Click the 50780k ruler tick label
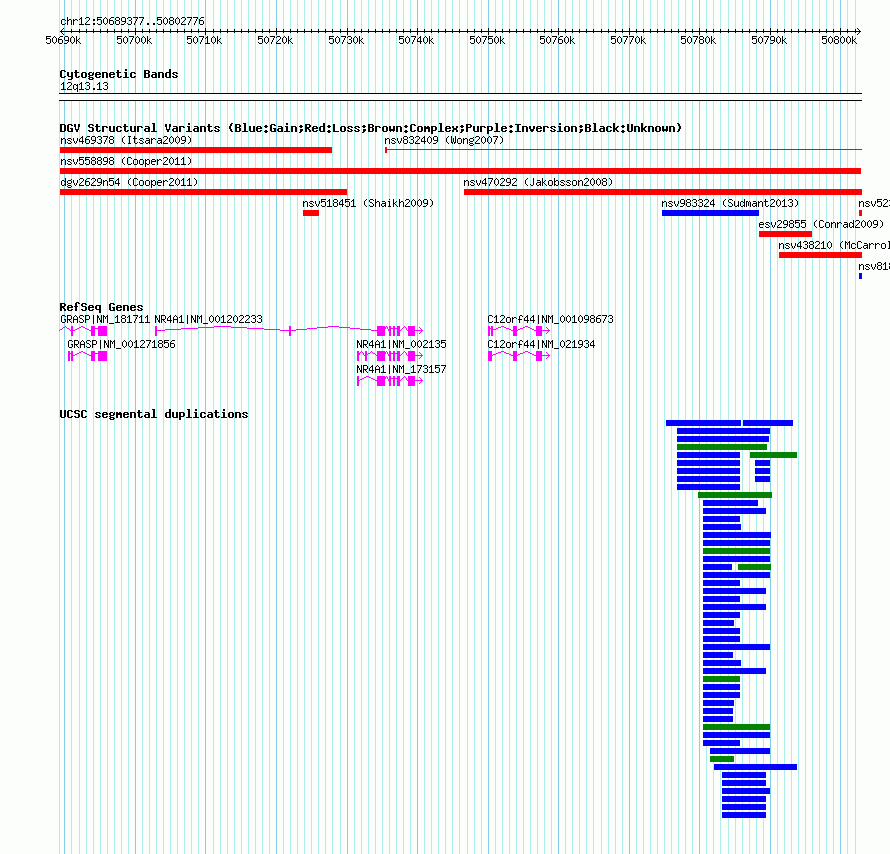The image size is (890, 854). 698,40
